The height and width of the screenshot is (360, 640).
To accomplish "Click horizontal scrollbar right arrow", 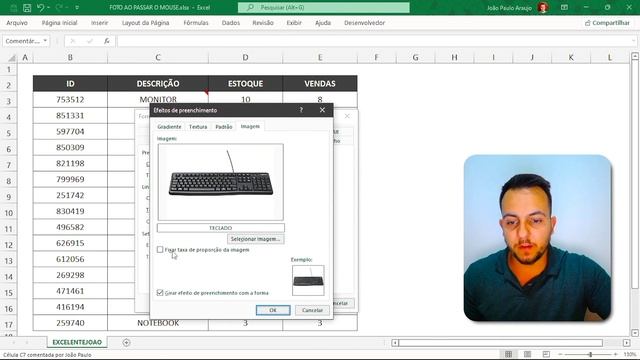I will [627, 343].
